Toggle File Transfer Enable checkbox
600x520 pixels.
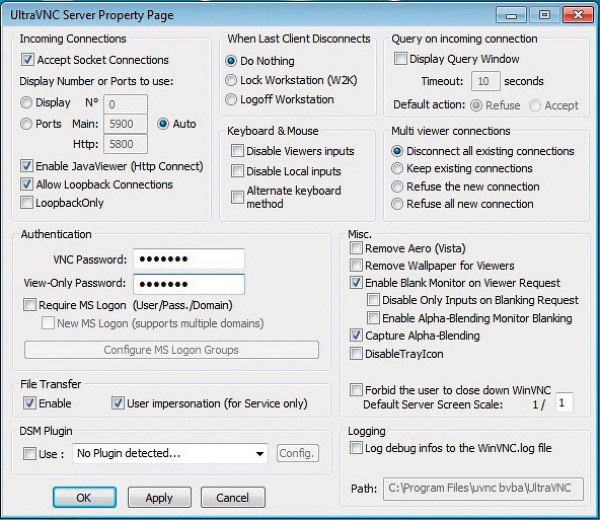[29, 403]
